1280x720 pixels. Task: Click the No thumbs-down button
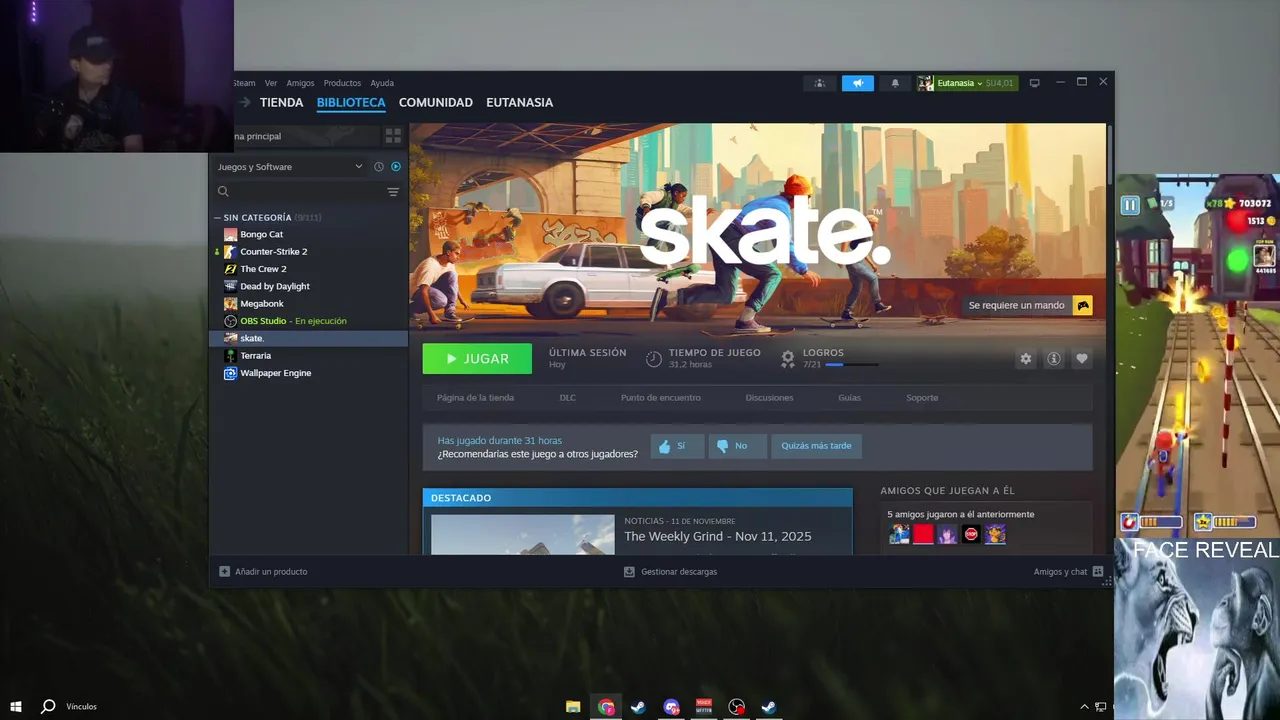[737, 446]
